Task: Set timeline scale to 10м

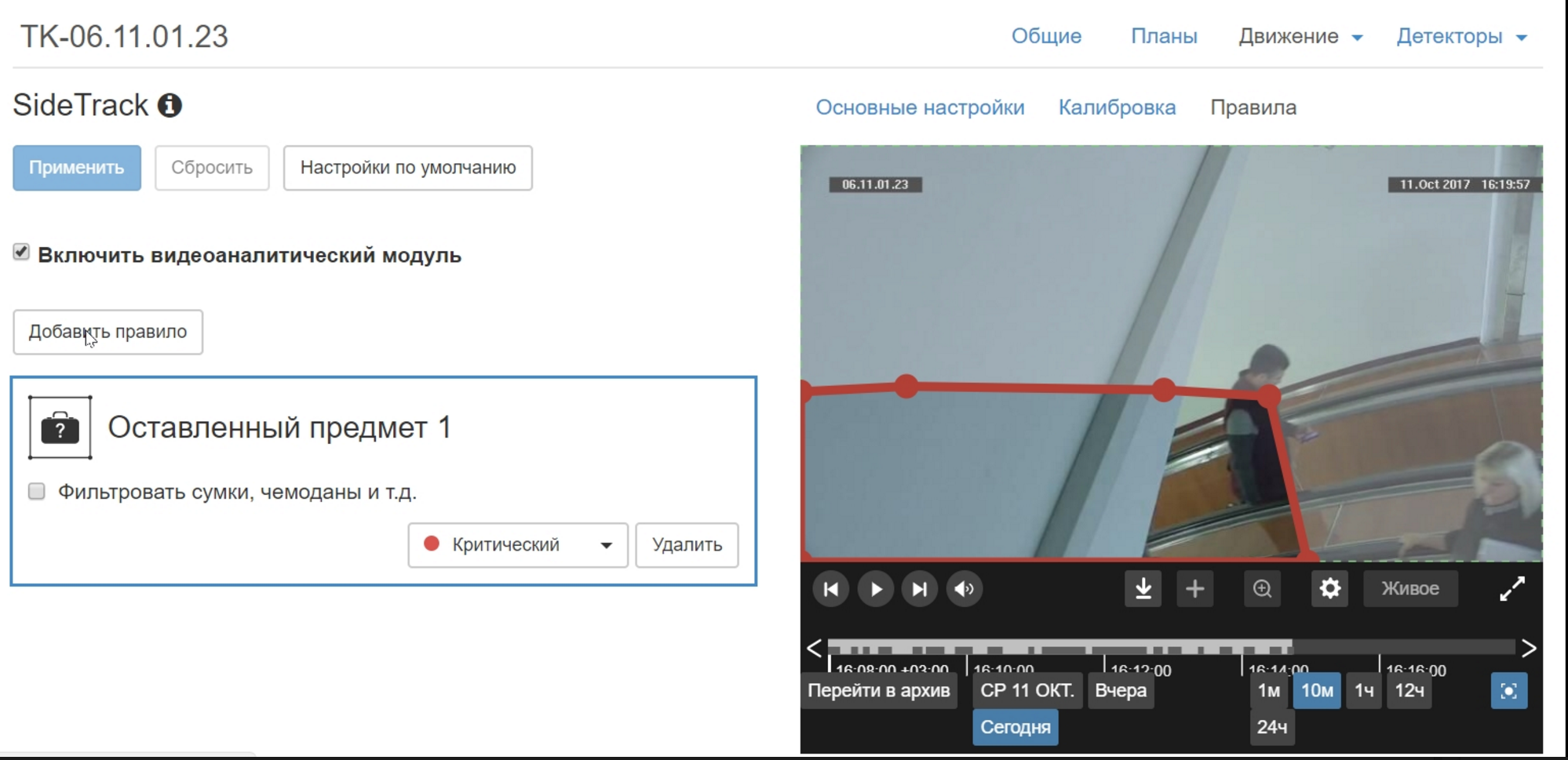Action: pyautogui.click(x=1317, y=691)
